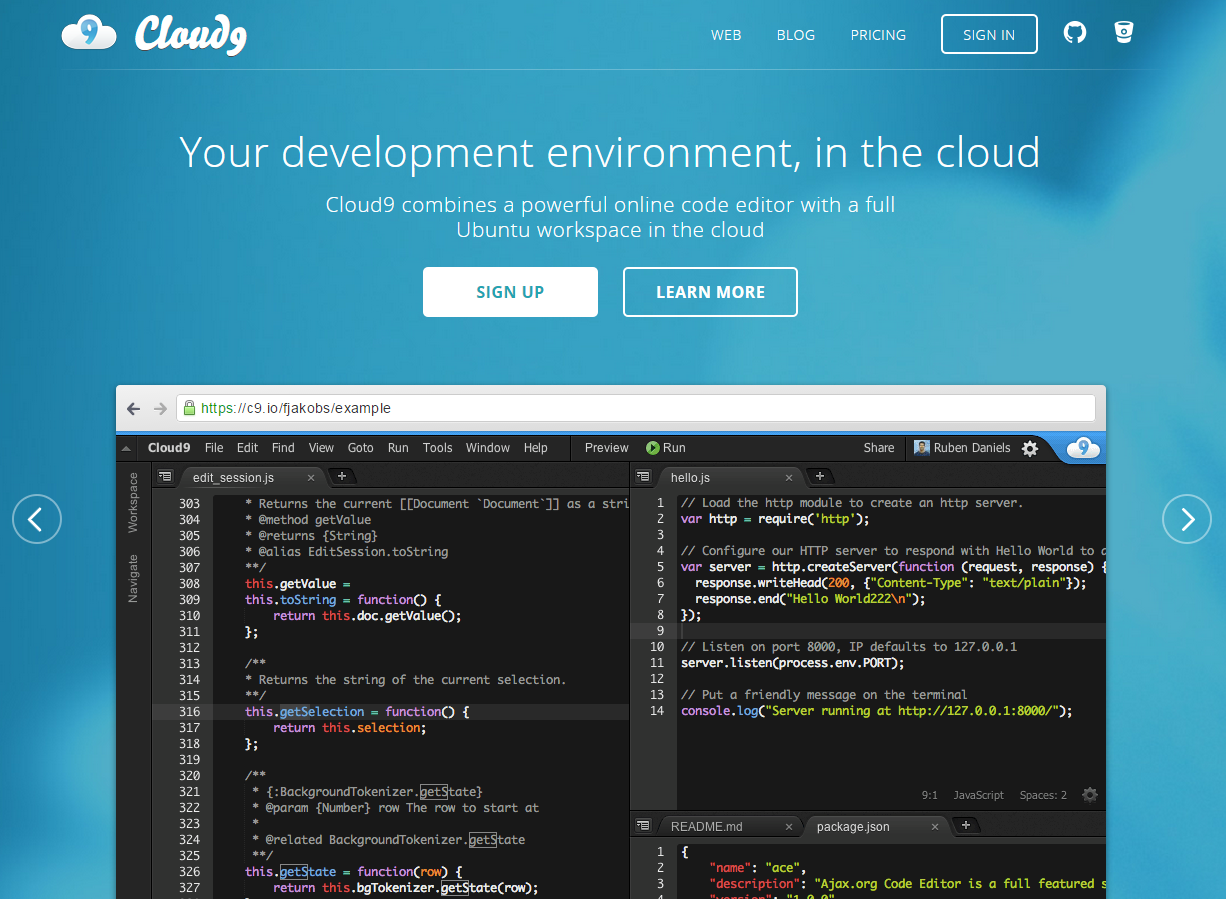Click Ruben Daniels user avatar
The image size is (1226, 899).
[x=922, y=448]
